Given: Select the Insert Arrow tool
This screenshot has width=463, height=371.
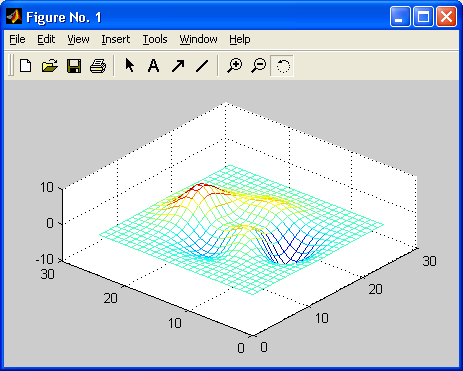Looking at the screenshot, I should point(178,66).
